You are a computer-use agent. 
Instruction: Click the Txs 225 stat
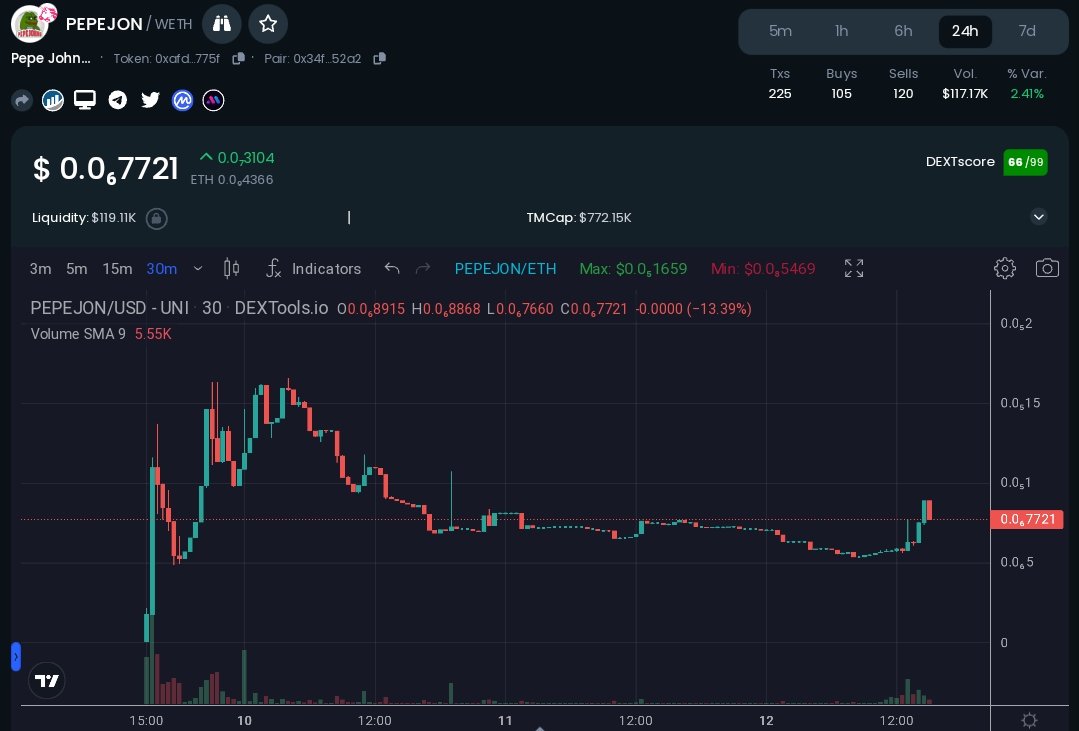[780, 83]
